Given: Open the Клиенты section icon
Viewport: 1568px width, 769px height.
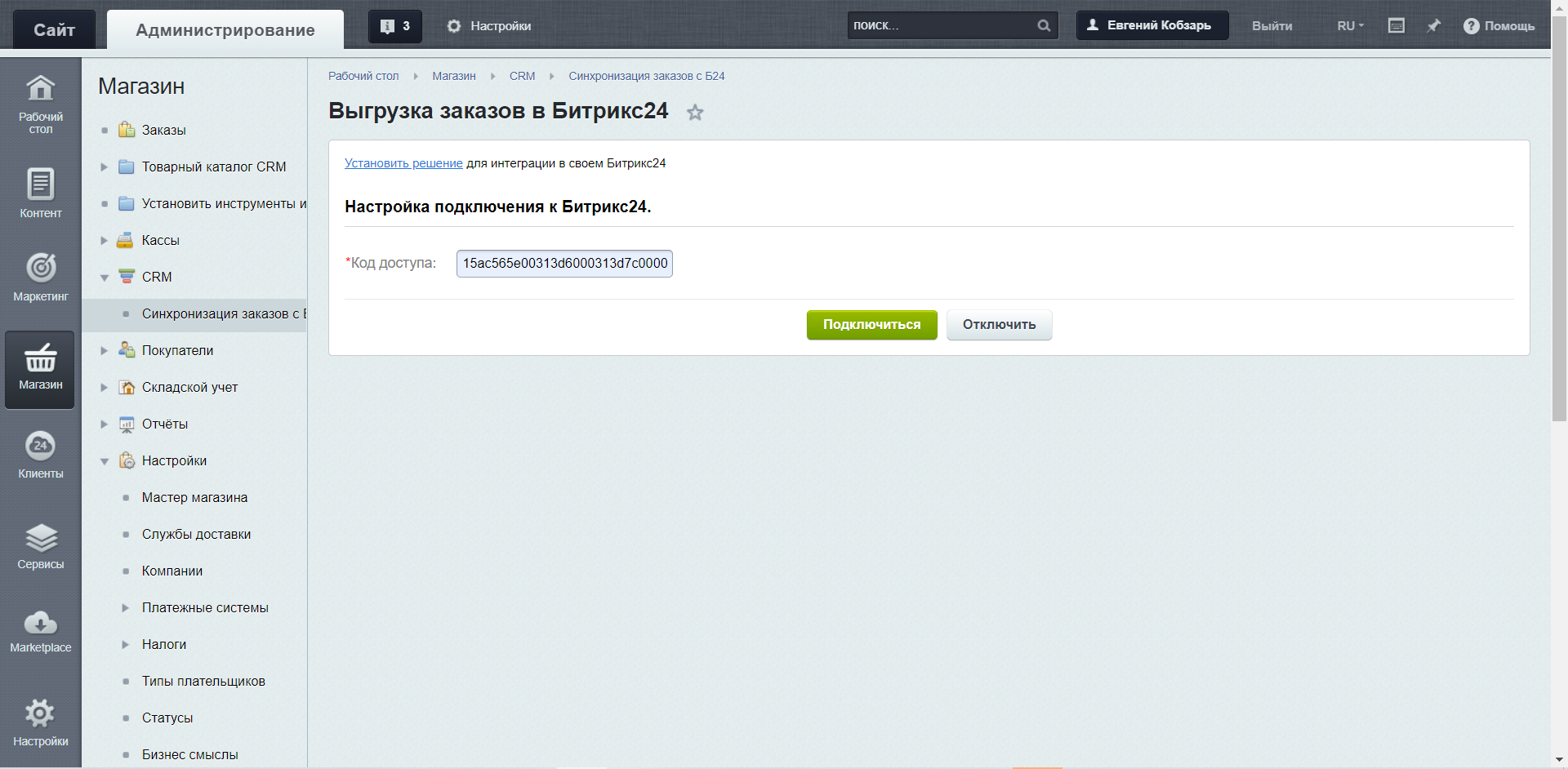Looking at the screenshot, I should [41, 445].
